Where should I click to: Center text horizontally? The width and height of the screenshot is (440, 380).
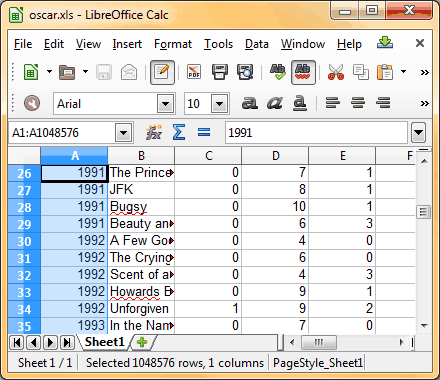point(358,103)
